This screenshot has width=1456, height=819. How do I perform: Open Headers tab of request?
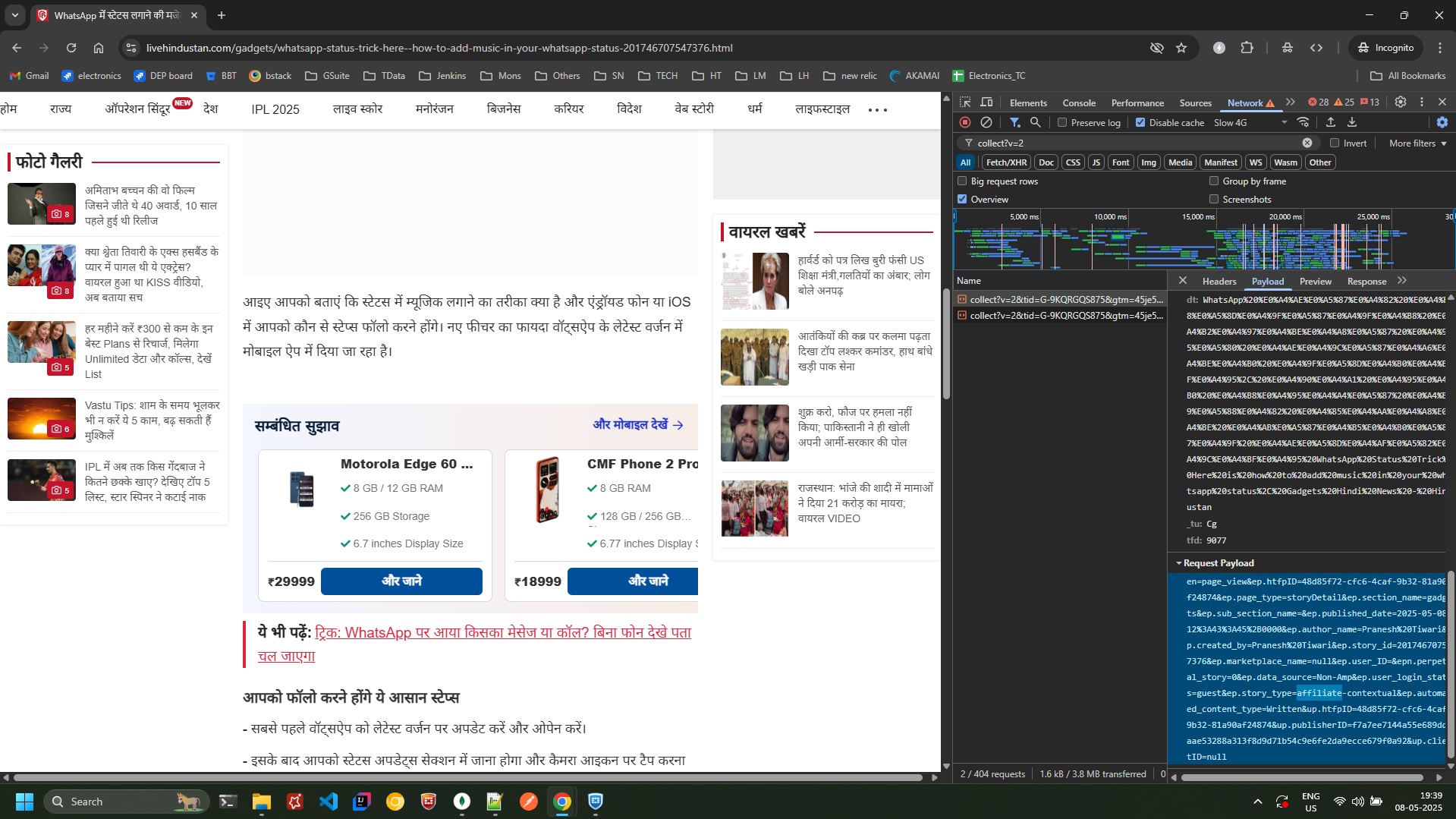(1219, 281)
